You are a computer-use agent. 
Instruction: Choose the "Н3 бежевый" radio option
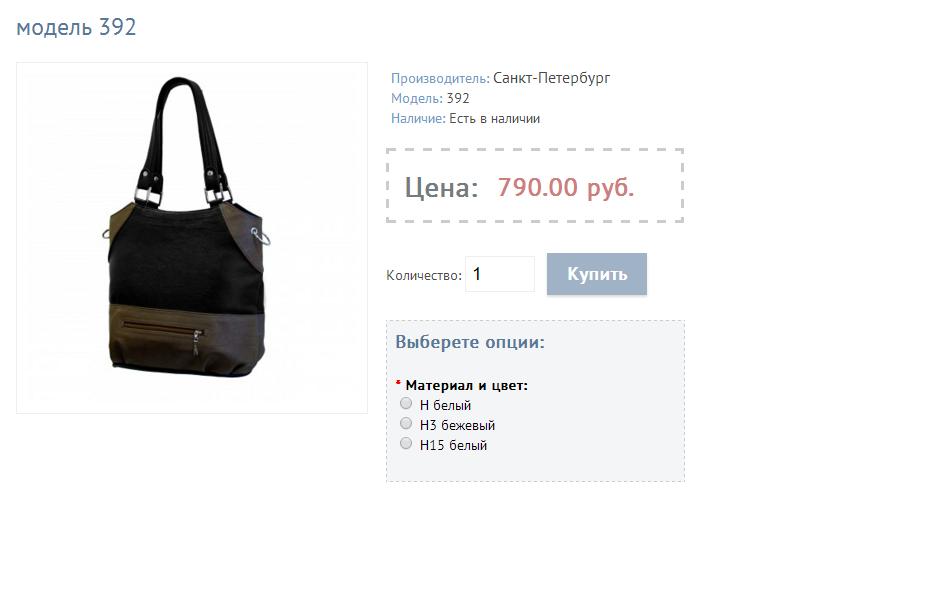(406, 424)
